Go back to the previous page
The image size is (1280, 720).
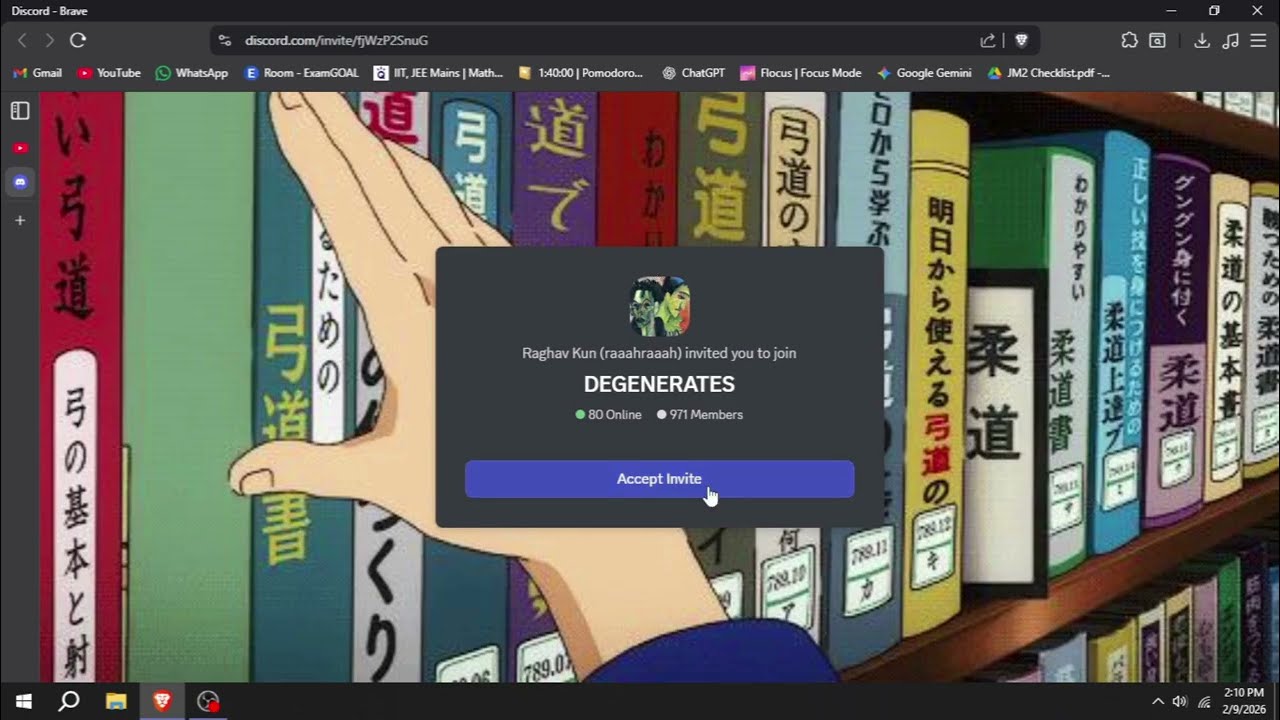coord(22,40)
